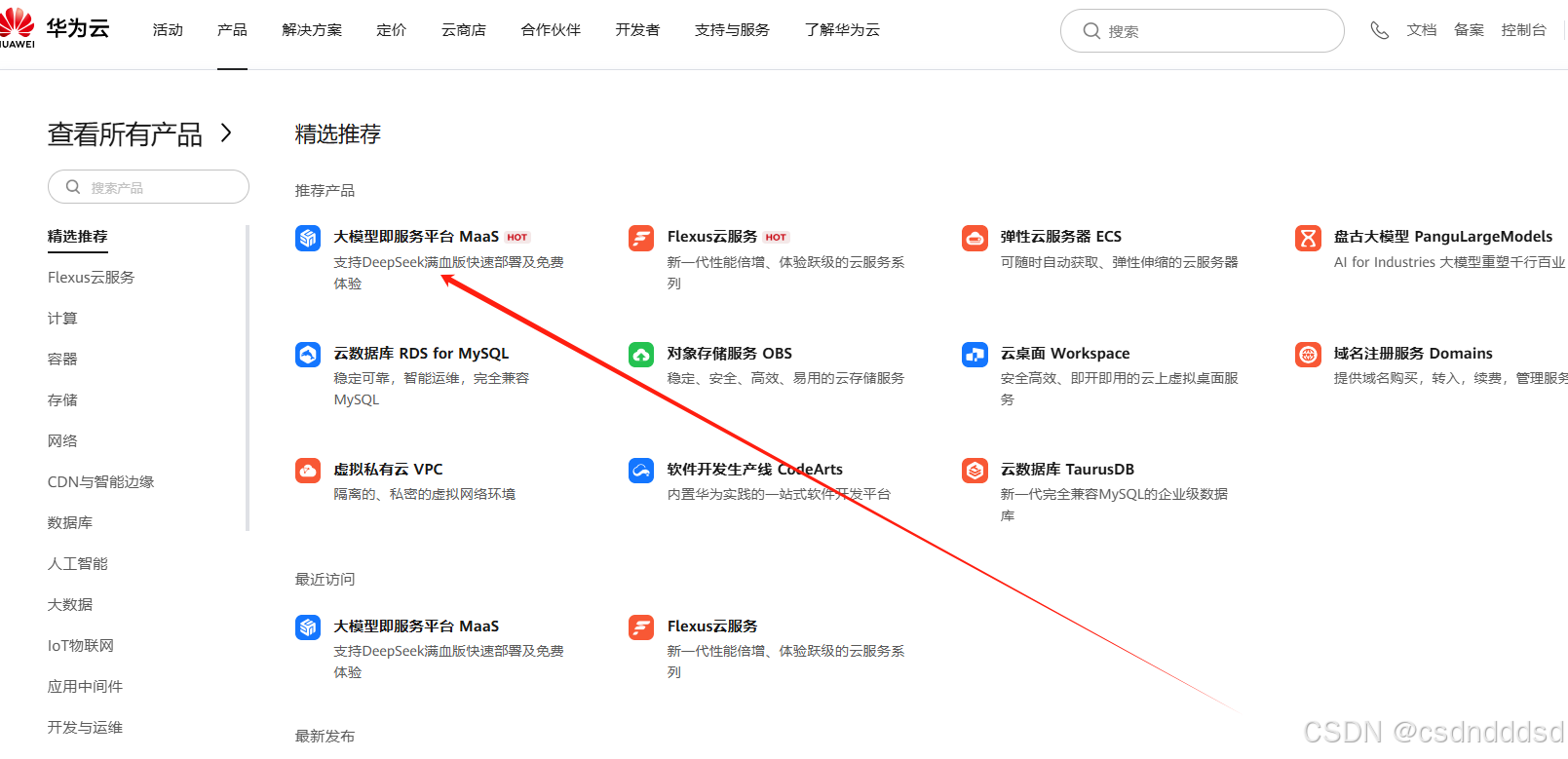Open 对象存储服务 OBS title
Viewport: 1568px width, 759px height.
click(730, 354)
